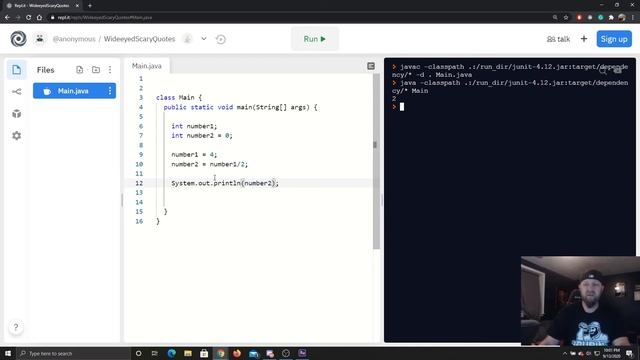Image resolution: width=640 pixels, height=360 pixels.
Task: Click the Windows search box
Action: pyautogui.click(x=73, y=353)
